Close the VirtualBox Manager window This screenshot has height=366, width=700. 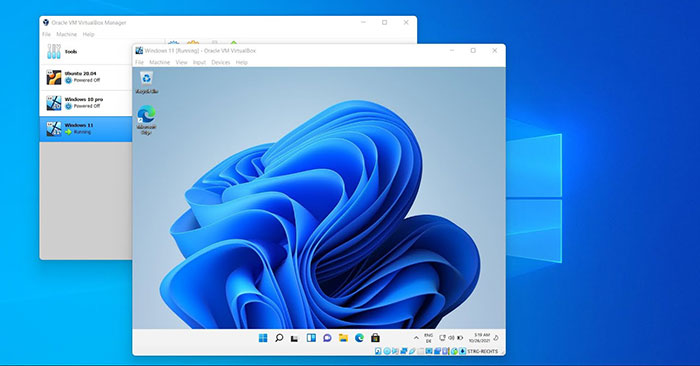click(406, 22)
